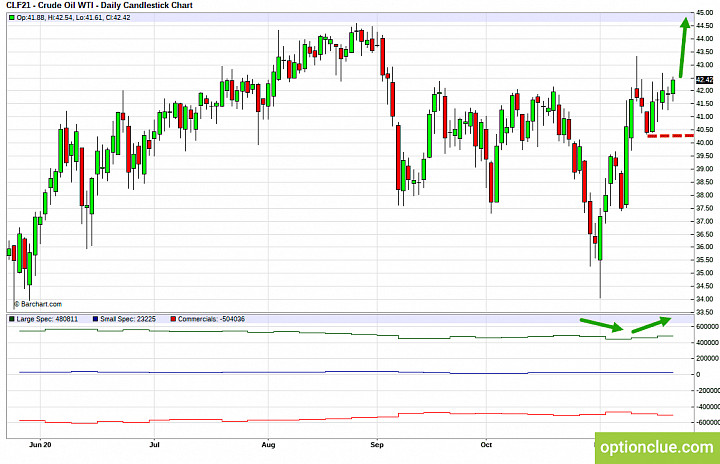Click the -600000 positions axis label
The height and width of the screenshot is (464, 720).
(x=708, y=422)
